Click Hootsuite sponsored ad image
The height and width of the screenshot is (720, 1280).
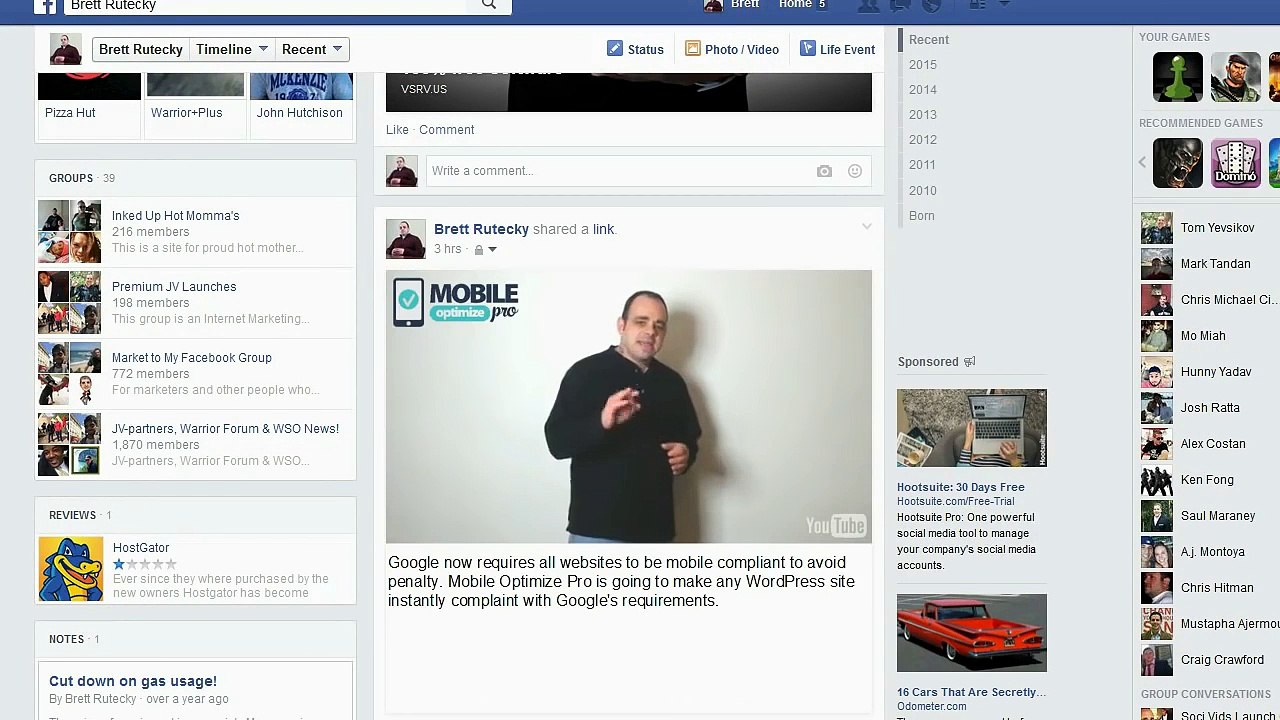[x=972, y=428]
